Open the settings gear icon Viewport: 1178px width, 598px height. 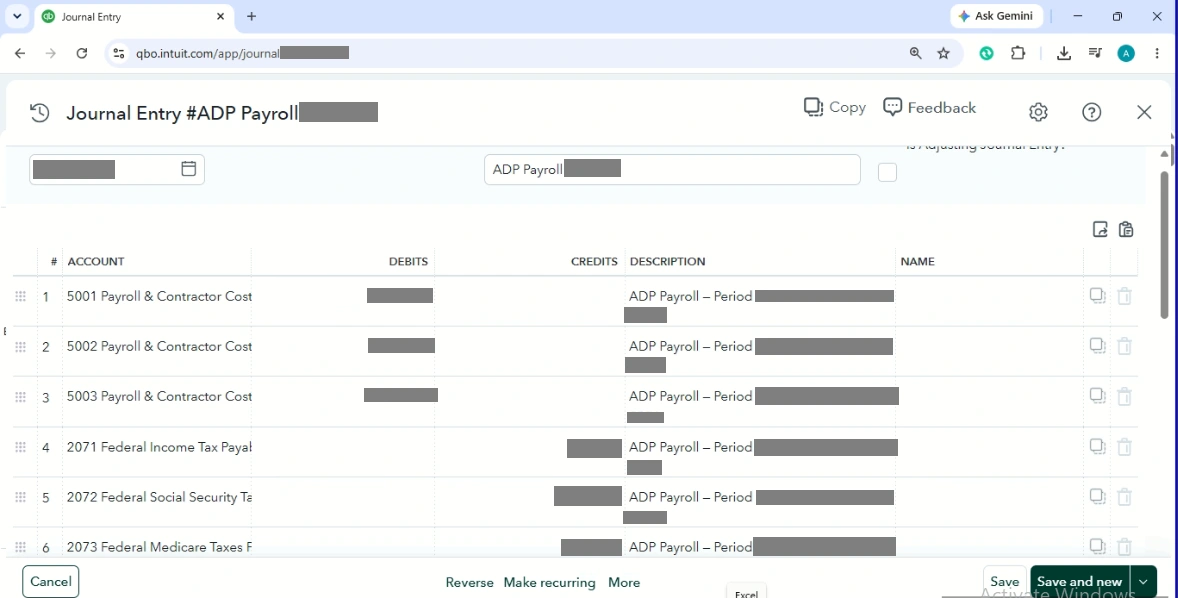click(1038, 112)
